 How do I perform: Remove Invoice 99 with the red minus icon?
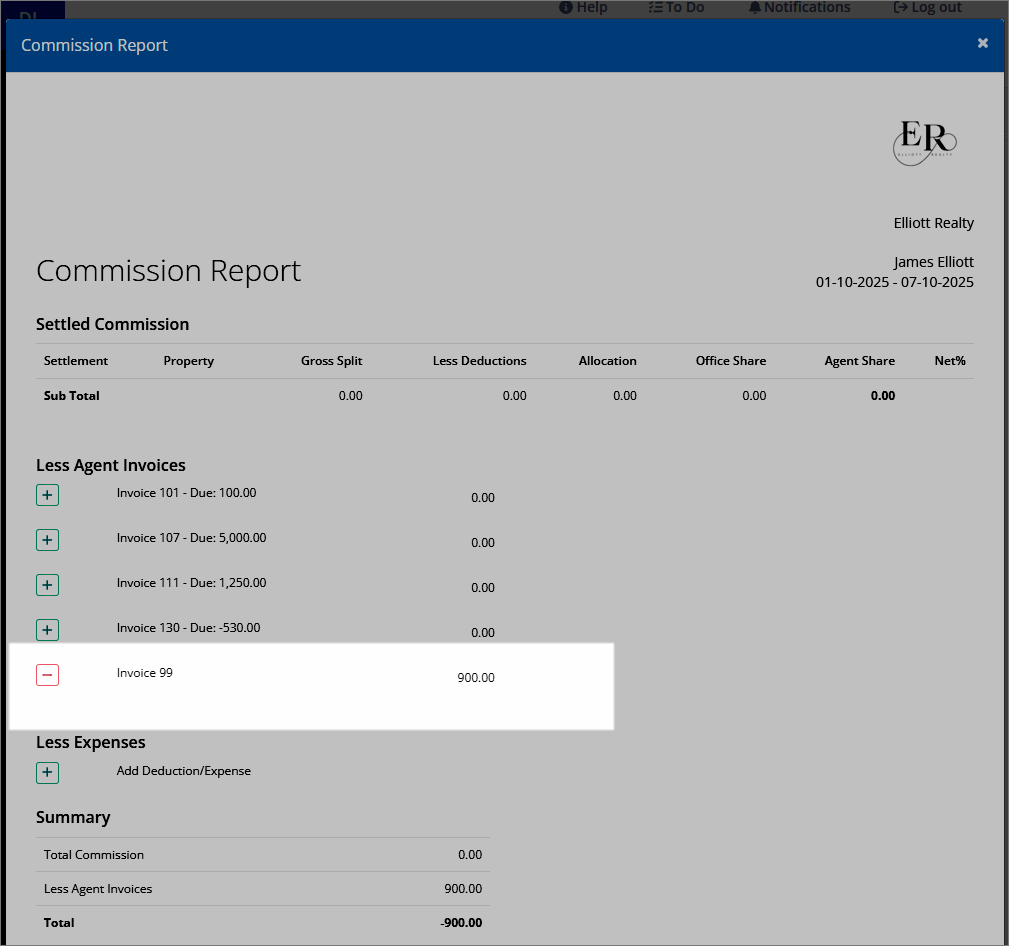point(48,675)
